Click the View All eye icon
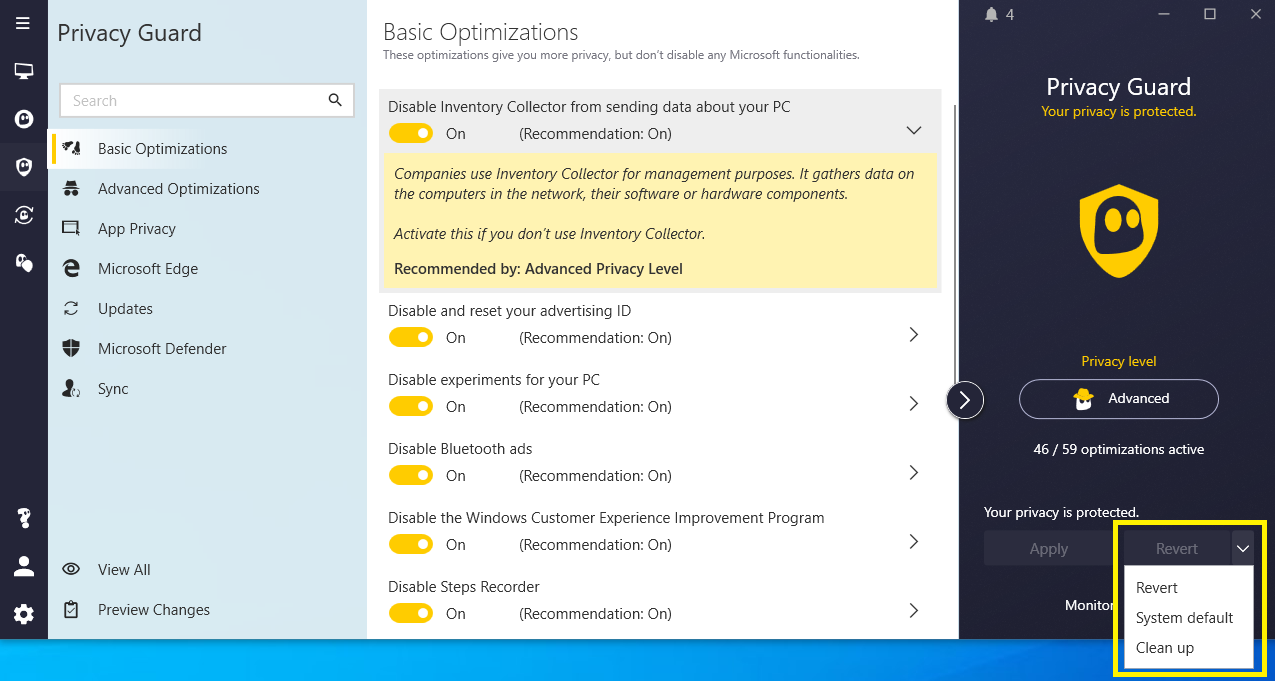The image size is (1275, 681). point(71,569)
